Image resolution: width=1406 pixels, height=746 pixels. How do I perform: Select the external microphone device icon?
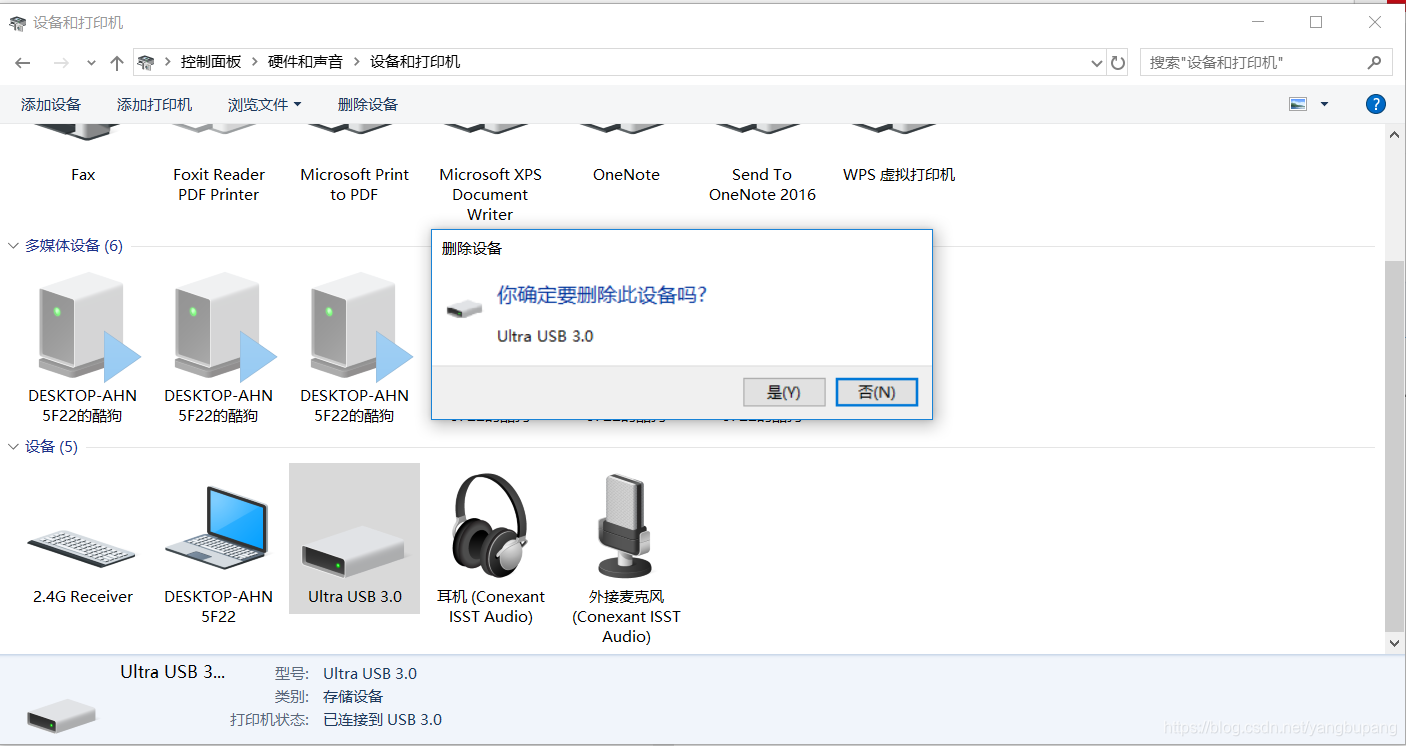[x=626, y=528]
